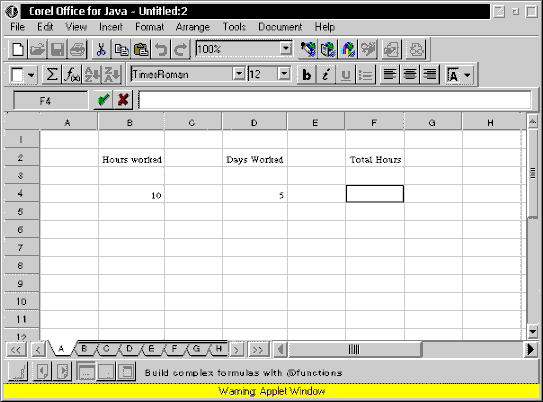Click the New document icon
The image size is (543, 402).
pyautogui.click(x=18, y=49)
